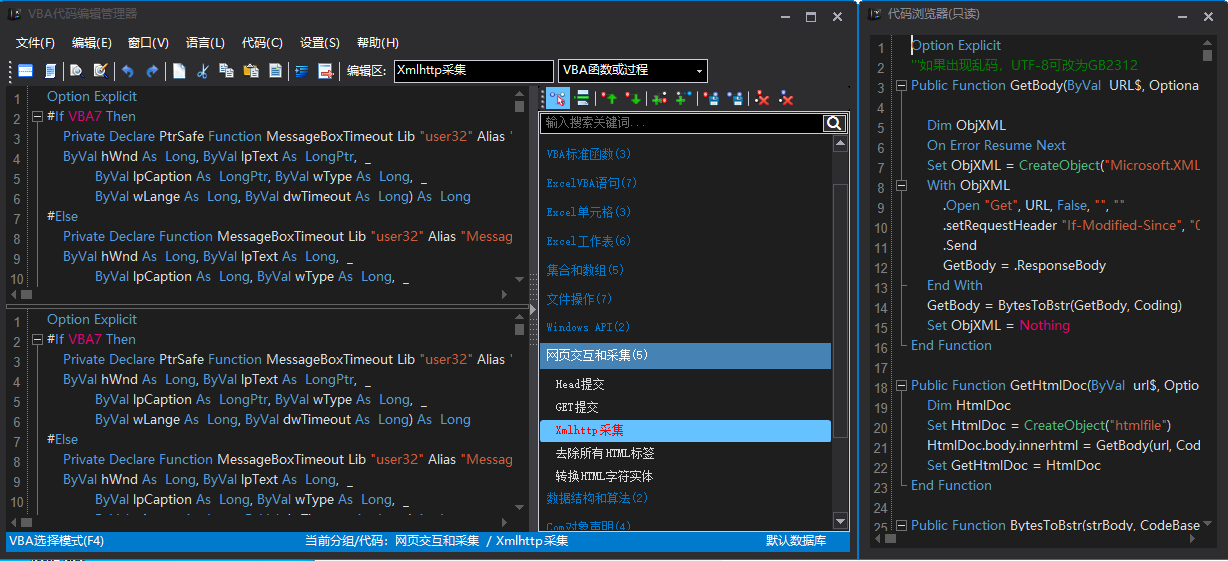
Task: Expand the 文件操作(7) group
Action: pyautogui.click(x=579, y=299)
